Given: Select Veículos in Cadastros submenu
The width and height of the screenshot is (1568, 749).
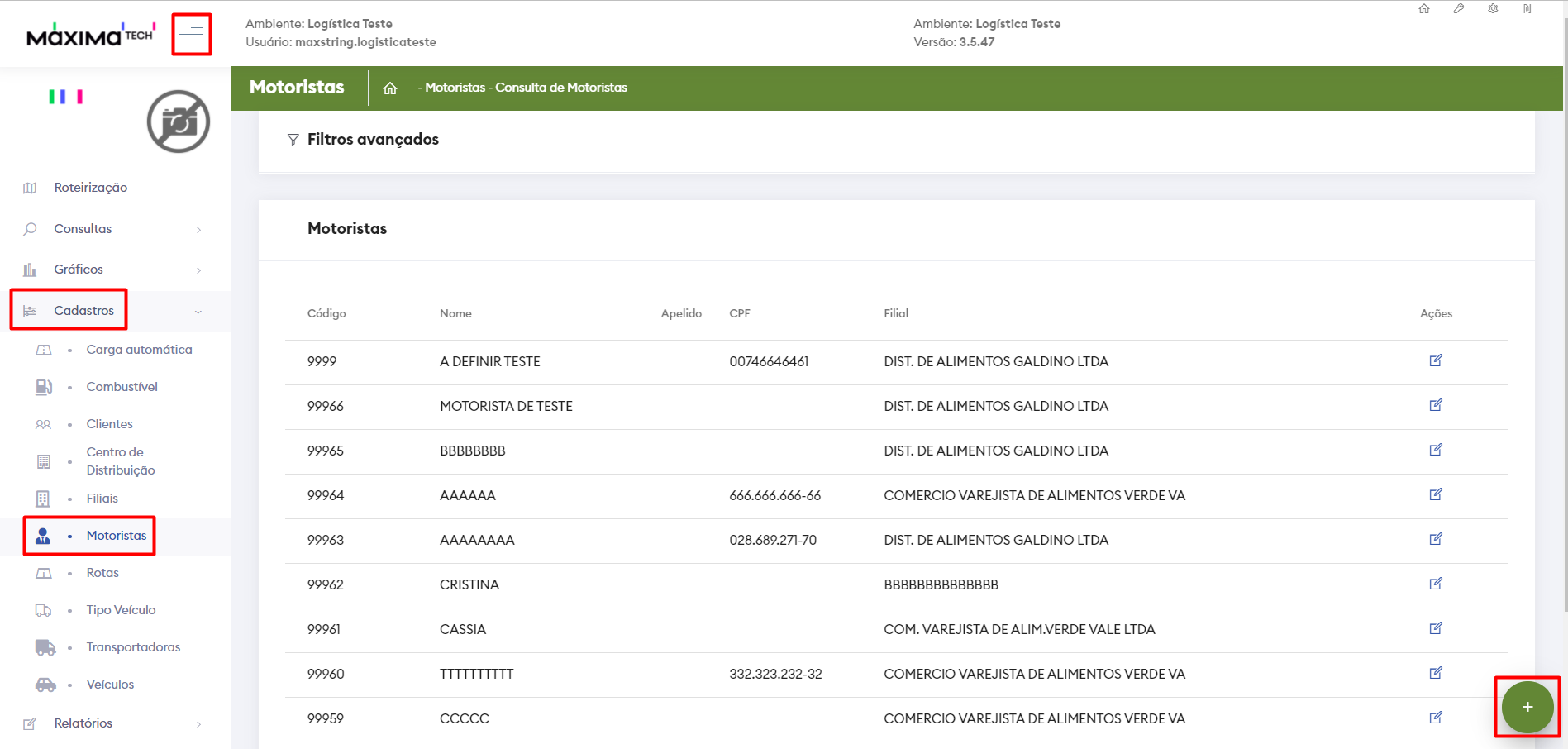Looking at the screenshot, I should 110,685.
